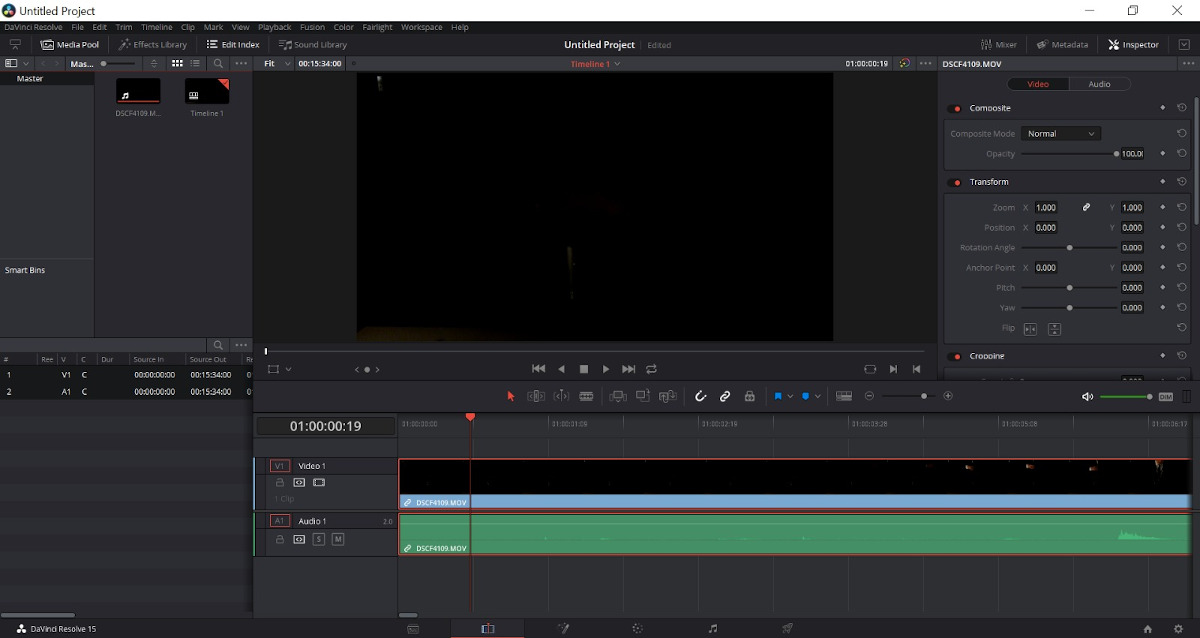The width and height of the screenshot is (1200, 638).
Task: Select the Blade edit mode tool
Action: tap(586, 396)
